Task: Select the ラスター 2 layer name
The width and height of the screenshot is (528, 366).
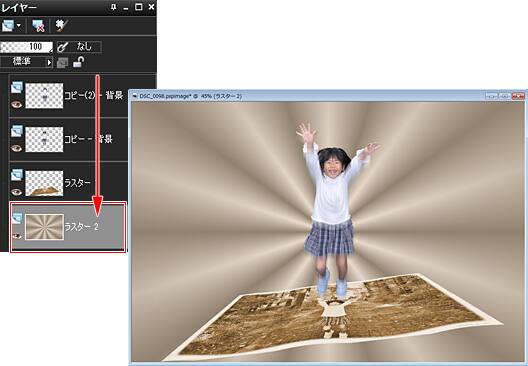Action: click(81, 227)
